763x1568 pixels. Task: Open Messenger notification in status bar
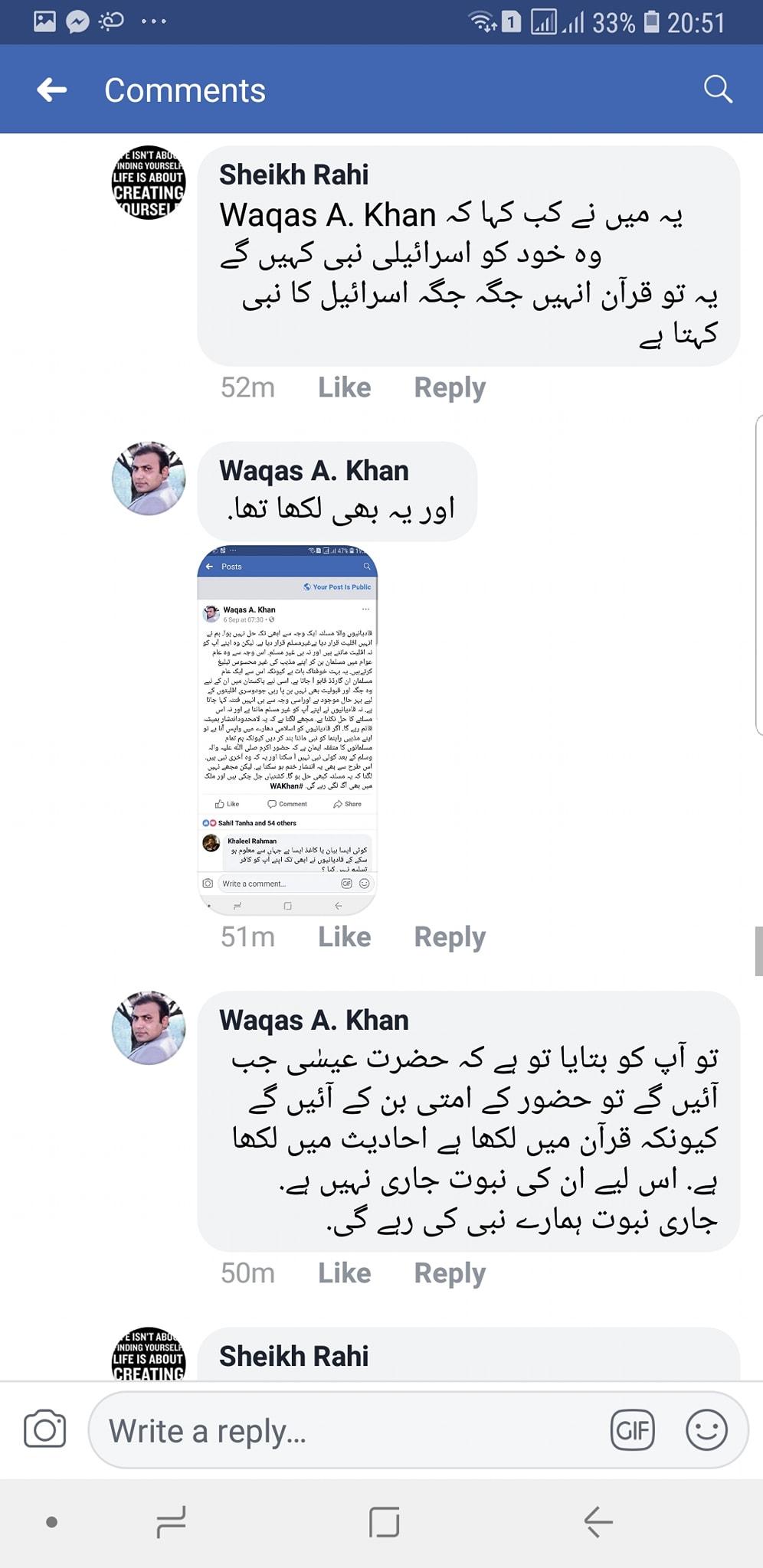77,21
